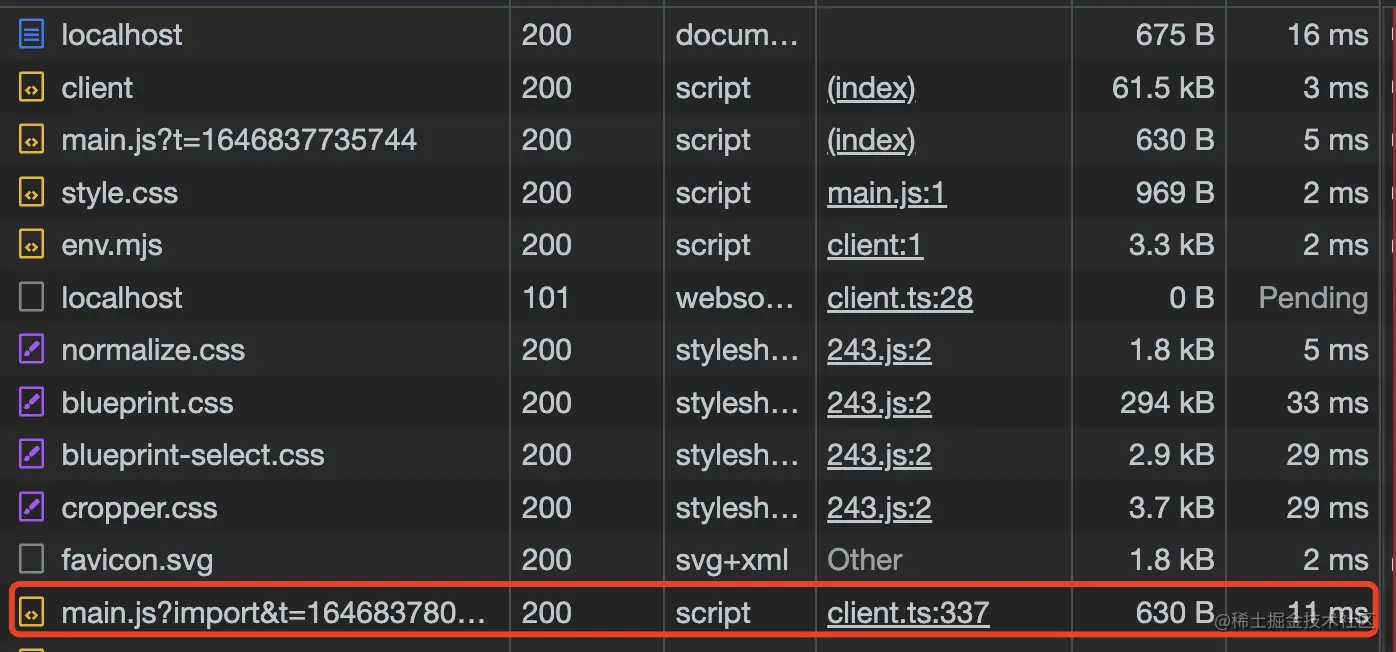Click the 101 status code cell
Viewport: 1396px width, 652px height.
545,298
